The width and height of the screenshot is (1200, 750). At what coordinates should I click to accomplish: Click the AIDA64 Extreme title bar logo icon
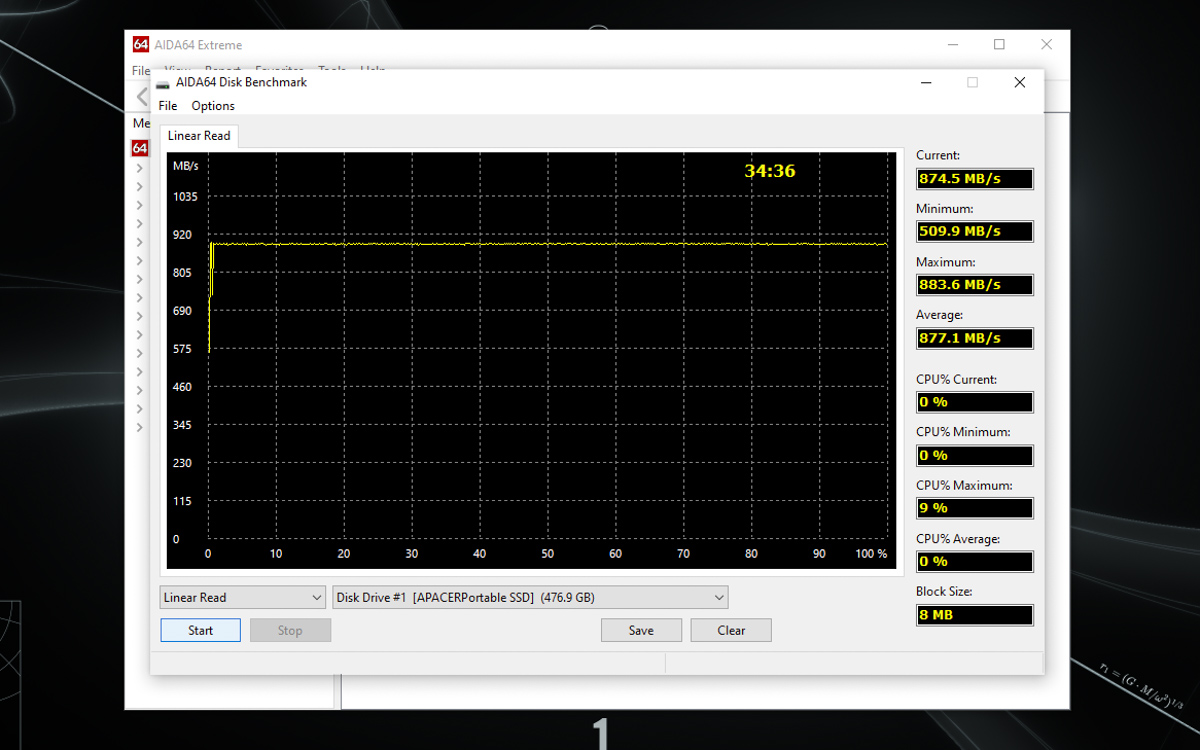click(141, 44)
